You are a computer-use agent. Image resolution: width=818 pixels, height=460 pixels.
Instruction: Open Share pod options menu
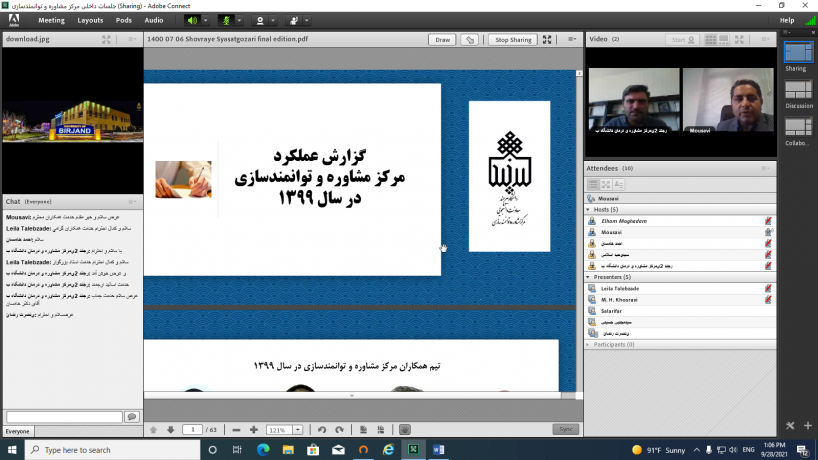[572, 39]
